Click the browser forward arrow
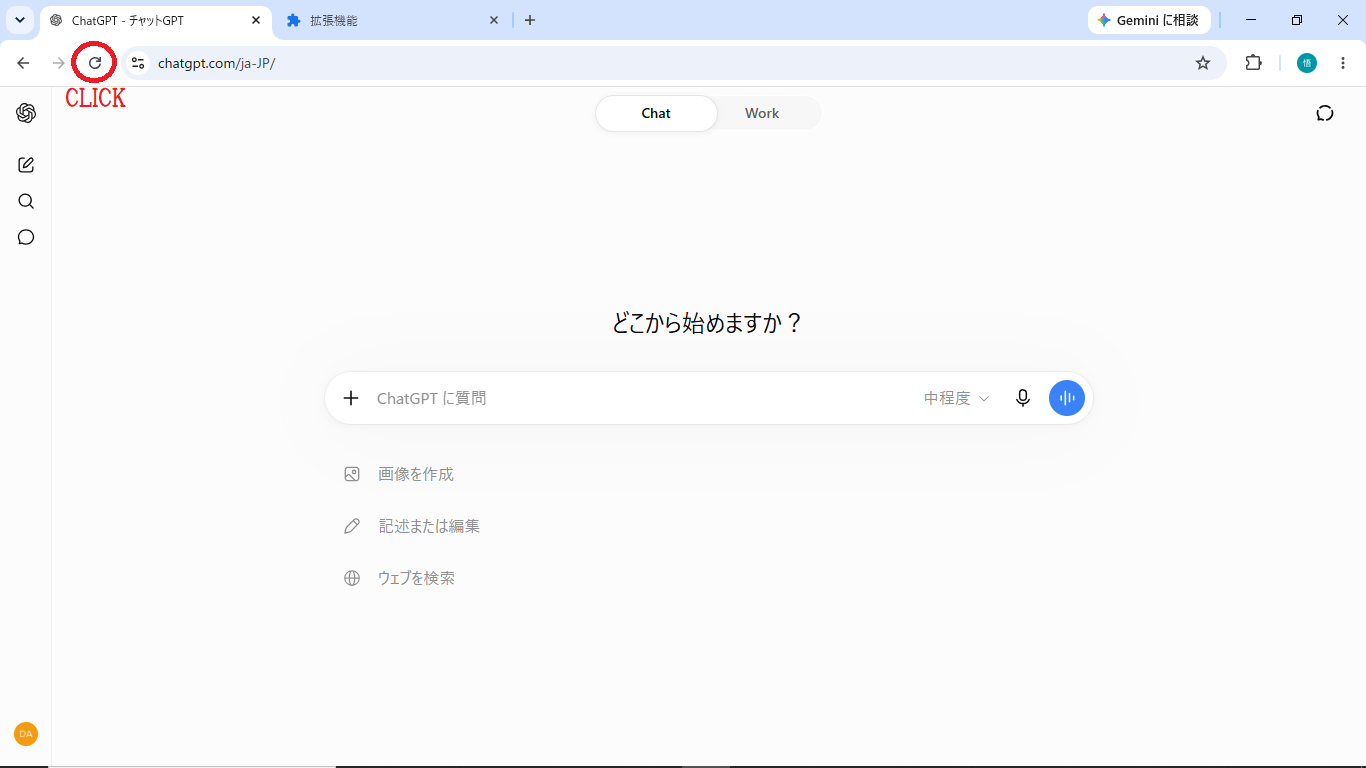The height and width of the screenshot is (768, 1366). (59, 63)
